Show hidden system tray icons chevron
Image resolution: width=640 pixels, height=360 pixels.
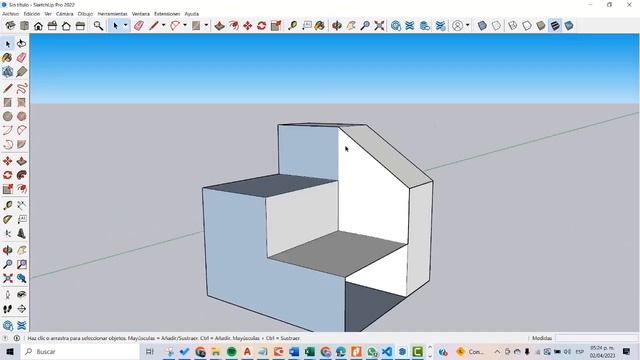click(x=497, y=351)
